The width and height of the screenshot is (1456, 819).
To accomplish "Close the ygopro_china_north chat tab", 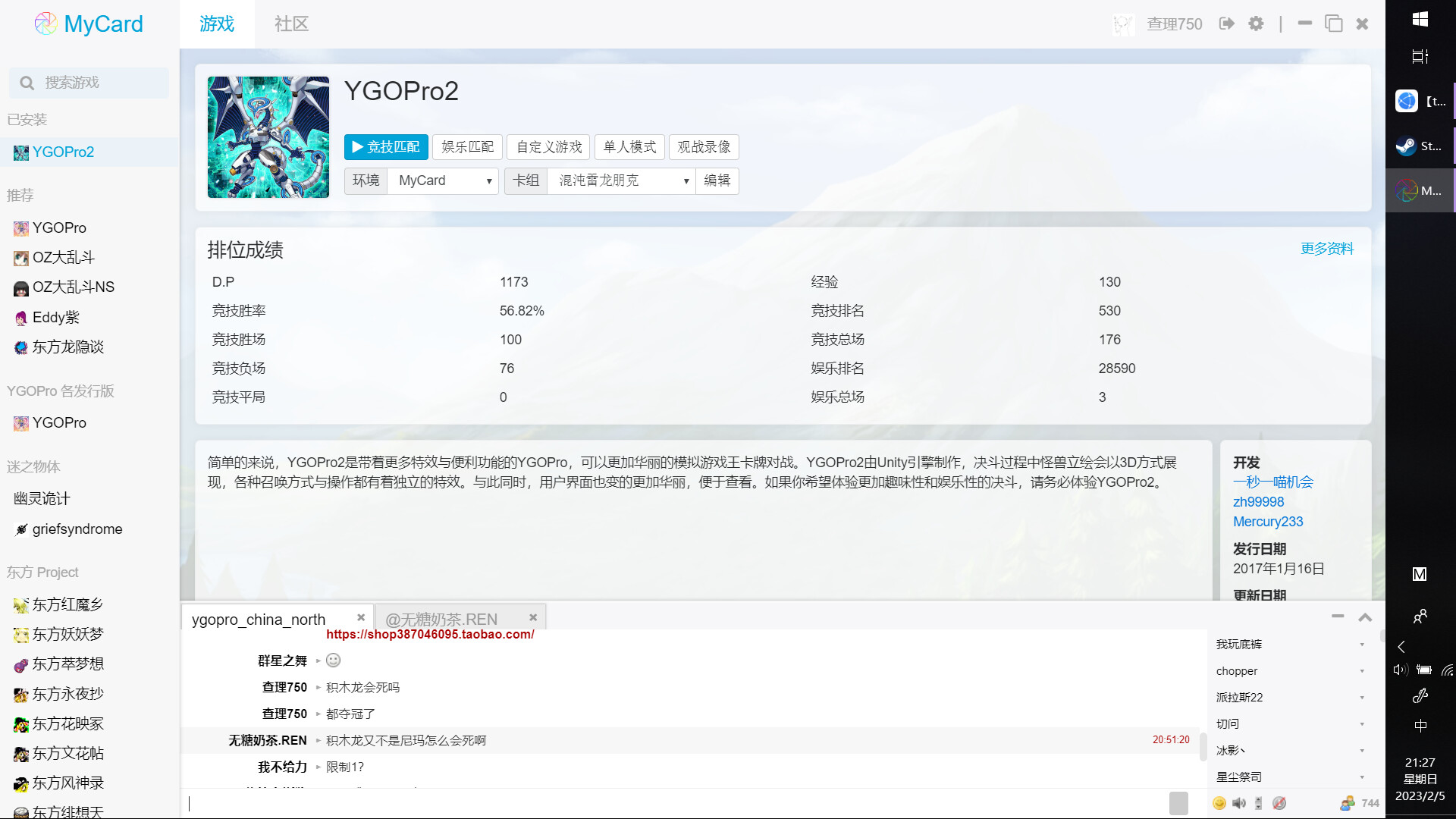I will 361,617.
